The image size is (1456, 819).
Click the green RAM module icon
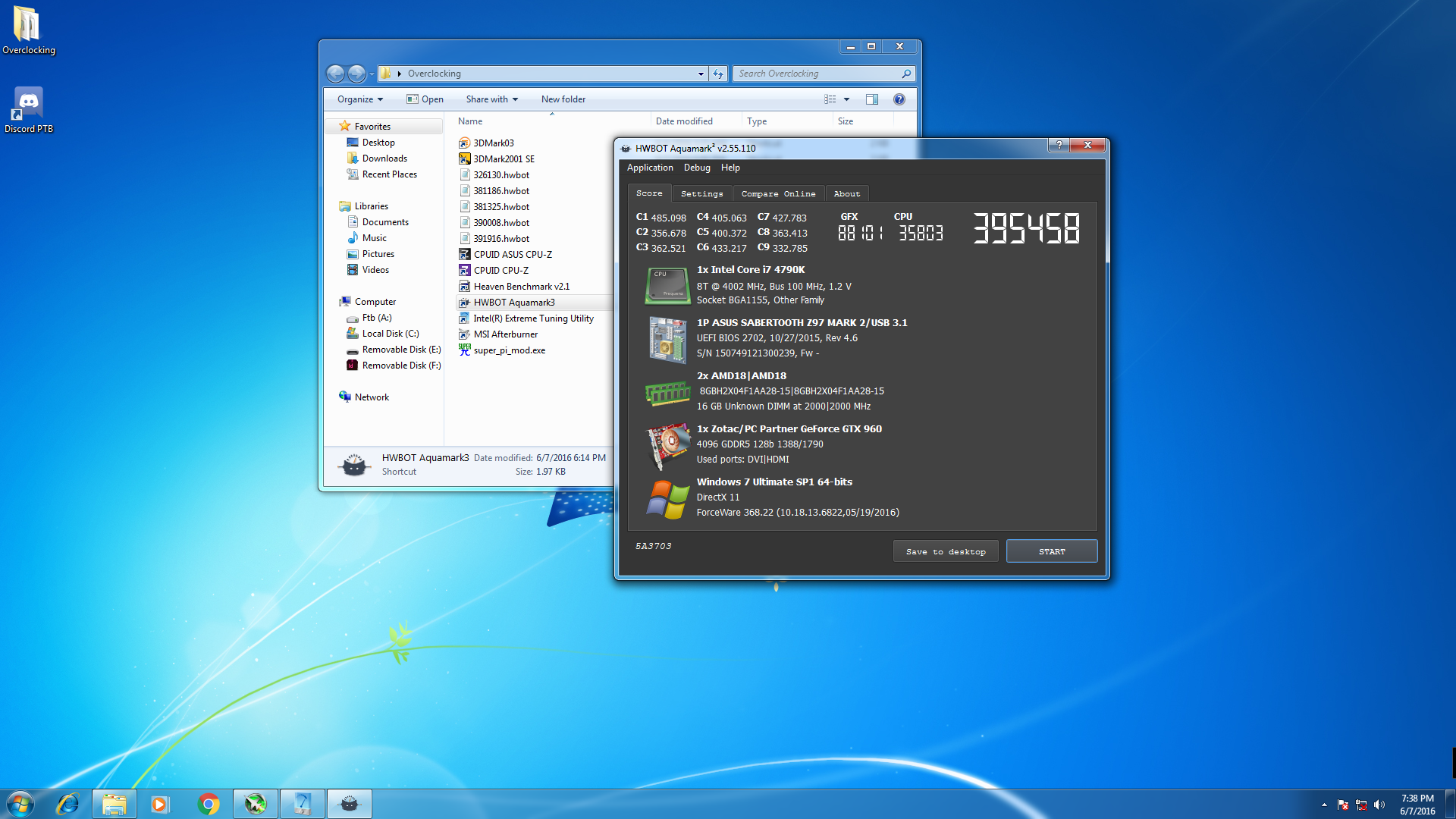coord(667,392)
